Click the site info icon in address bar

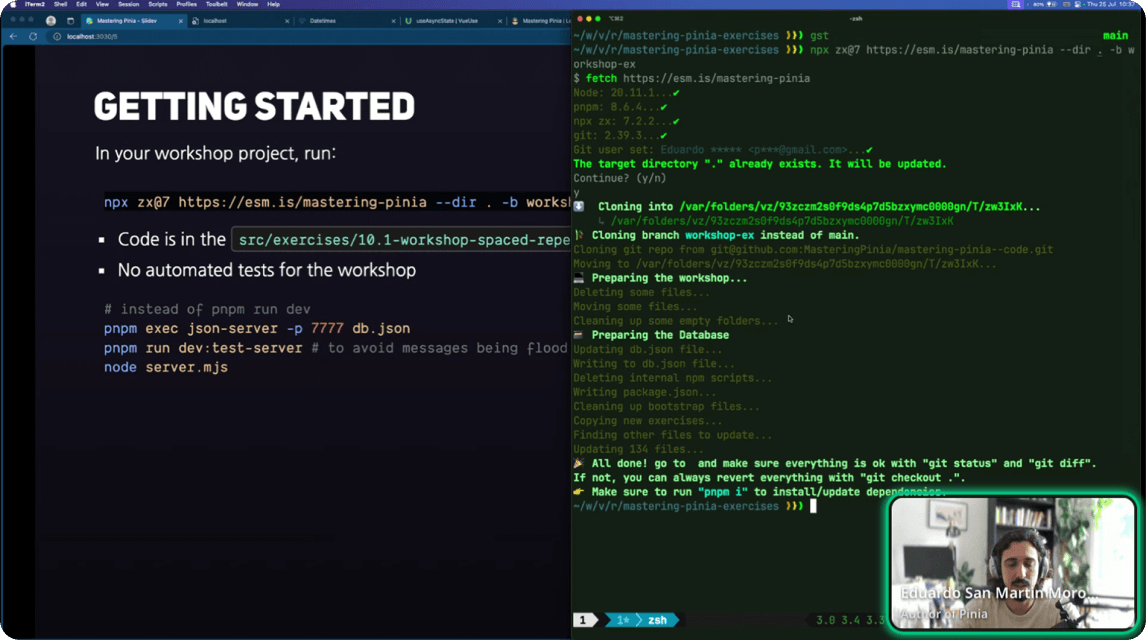click(57, 36)
